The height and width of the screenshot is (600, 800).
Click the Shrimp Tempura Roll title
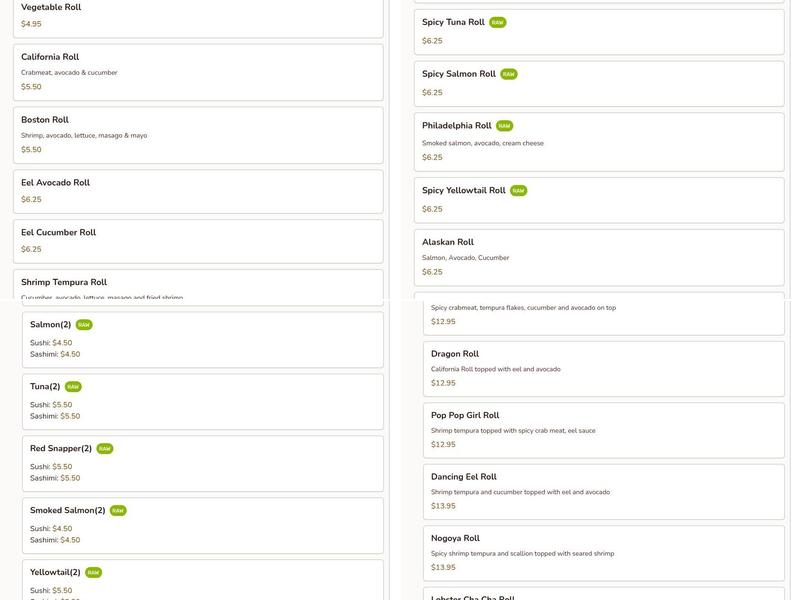coord(64,282)
